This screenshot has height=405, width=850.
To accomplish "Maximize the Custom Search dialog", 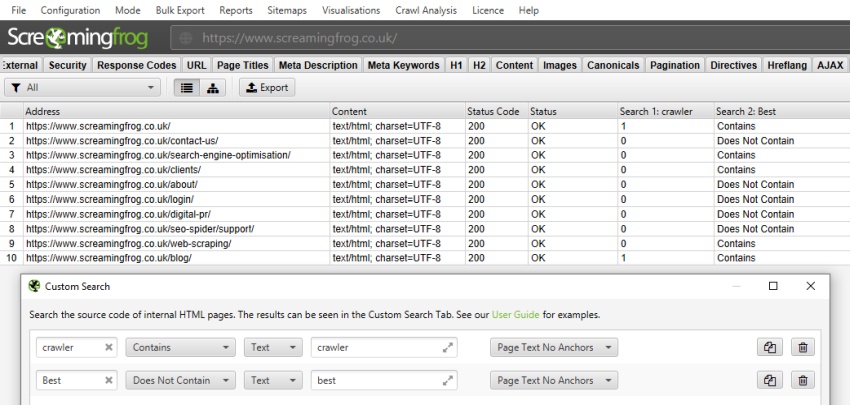I will 773,286.
